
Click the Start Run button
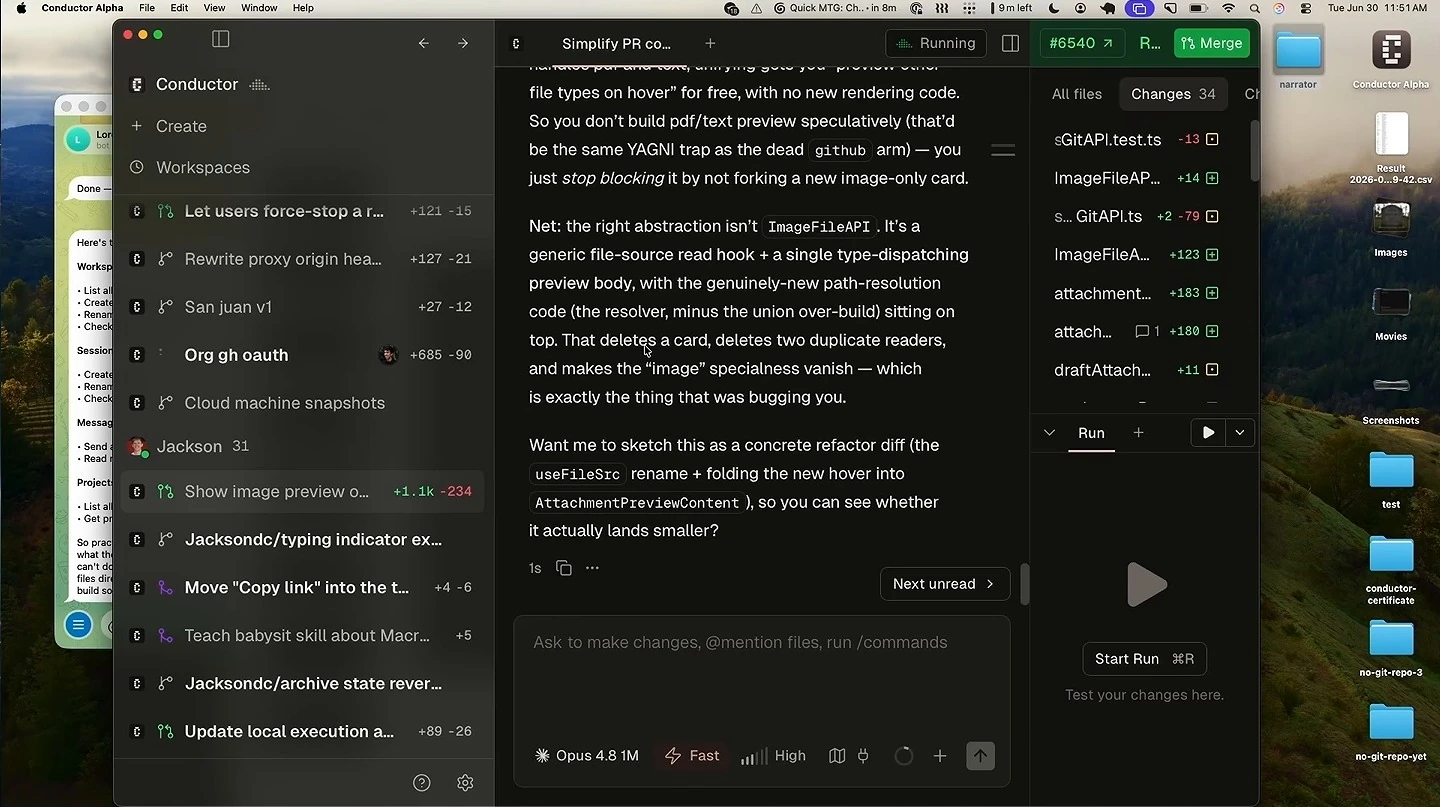1144,659
